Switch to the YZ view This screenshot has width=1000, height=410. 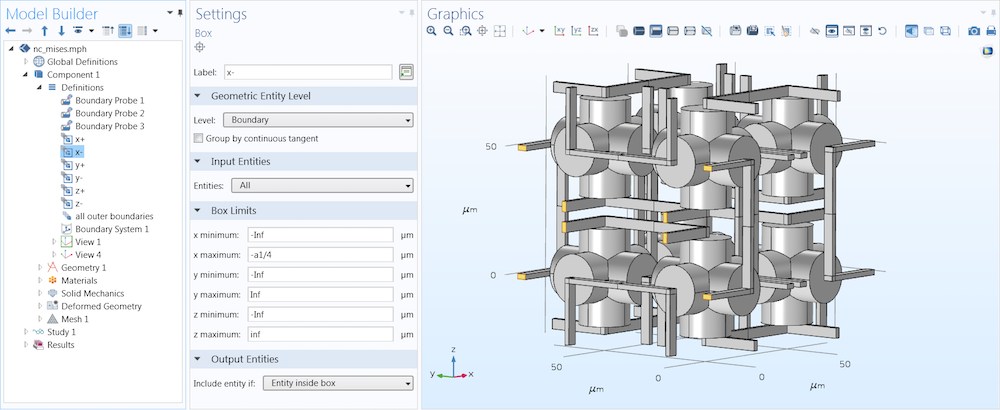click(x=577, y=31)
